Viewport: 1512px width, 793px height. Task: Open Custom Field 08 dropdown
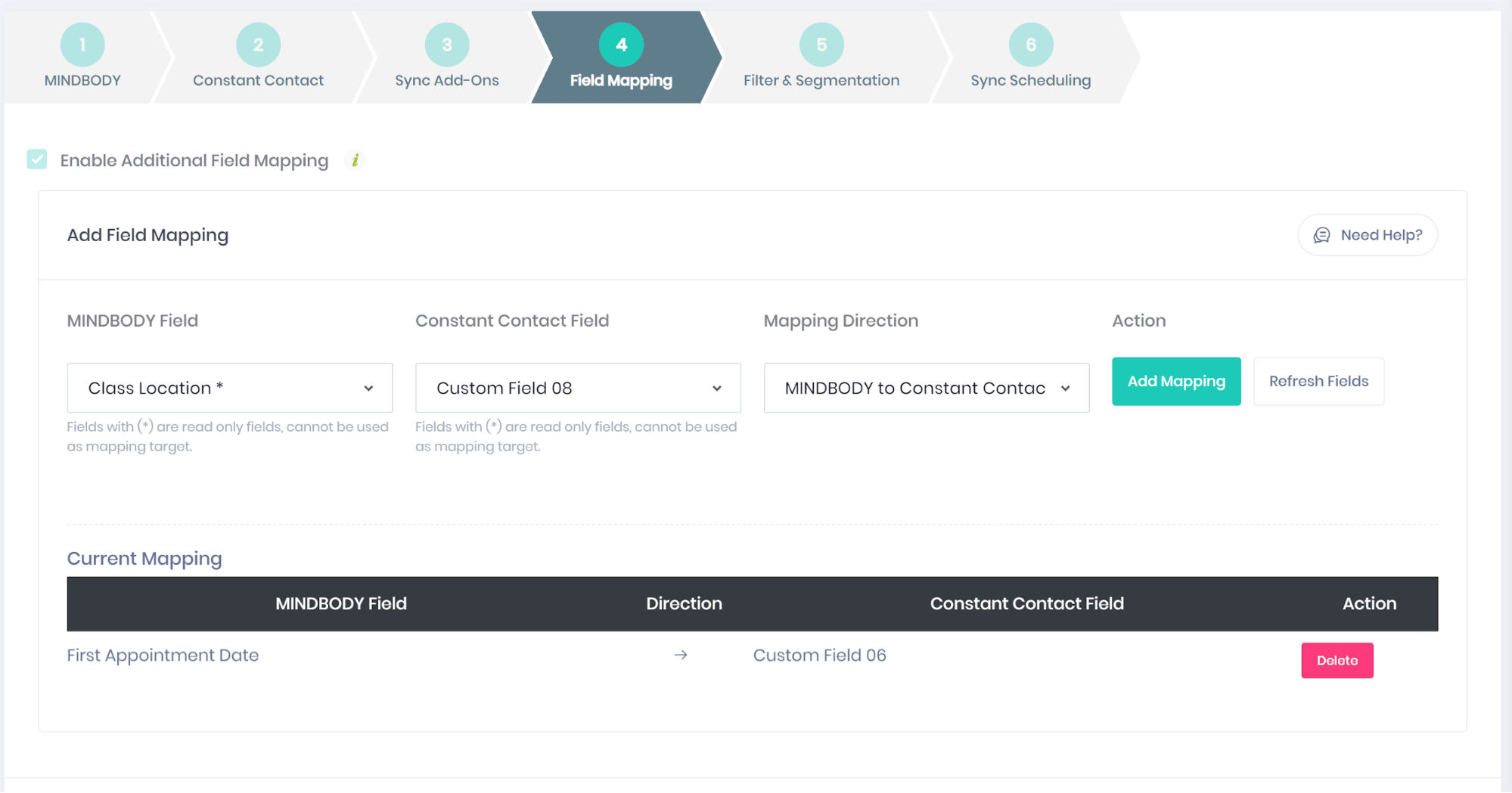578,388
